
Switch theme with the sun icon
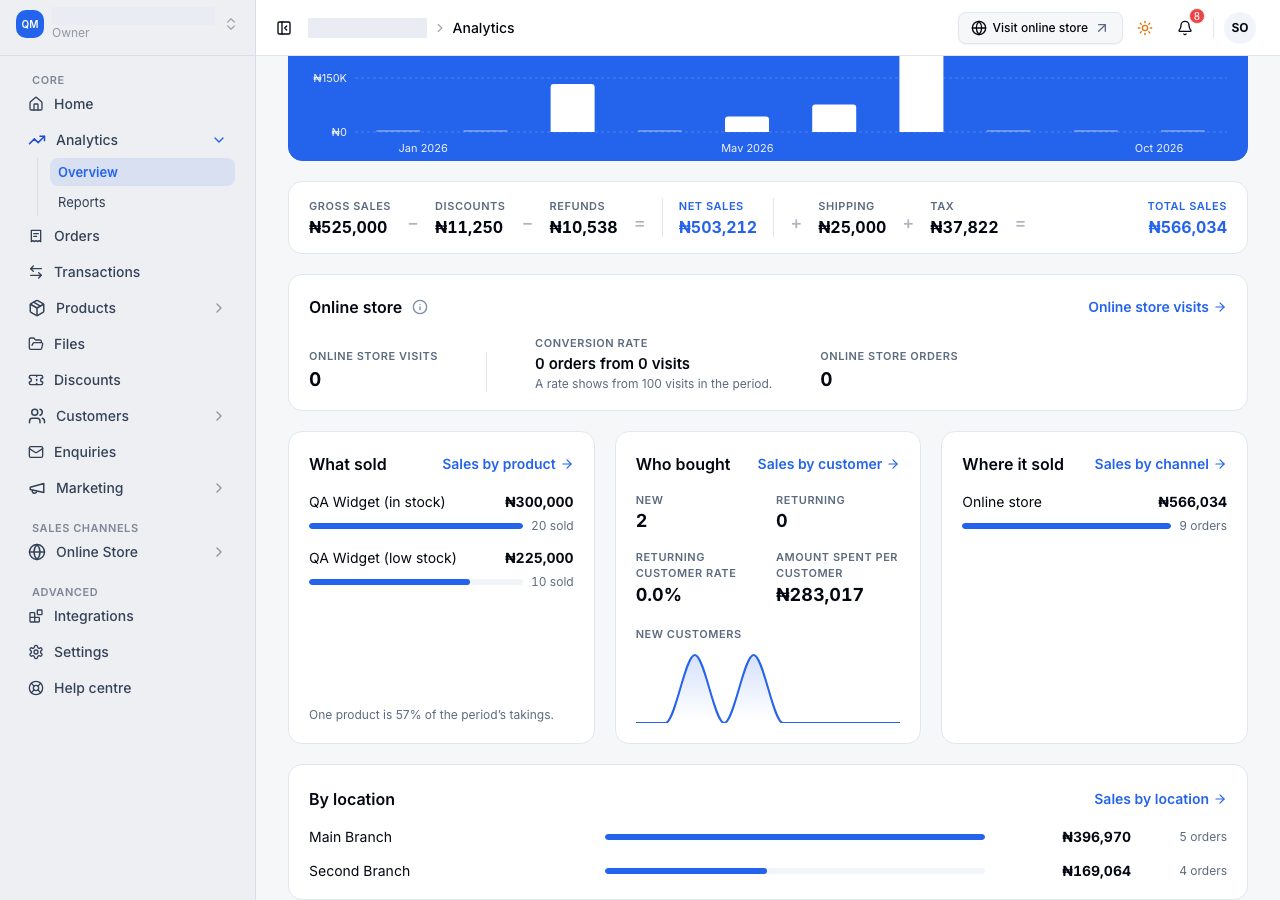(x=1145, y=28)
